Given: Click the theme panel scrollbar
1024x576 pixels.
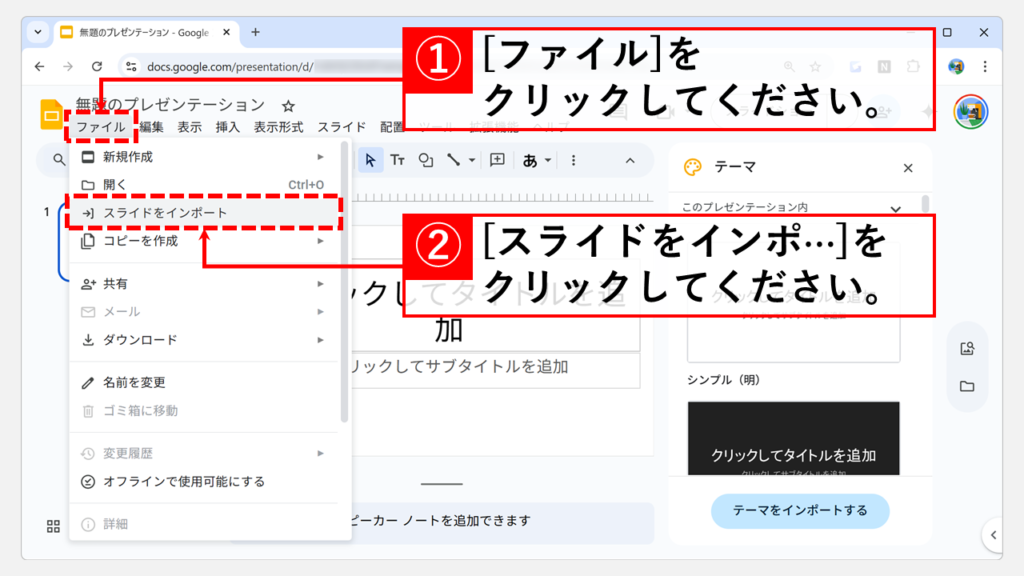Looking at the screenshot, I should click(925, 204).
